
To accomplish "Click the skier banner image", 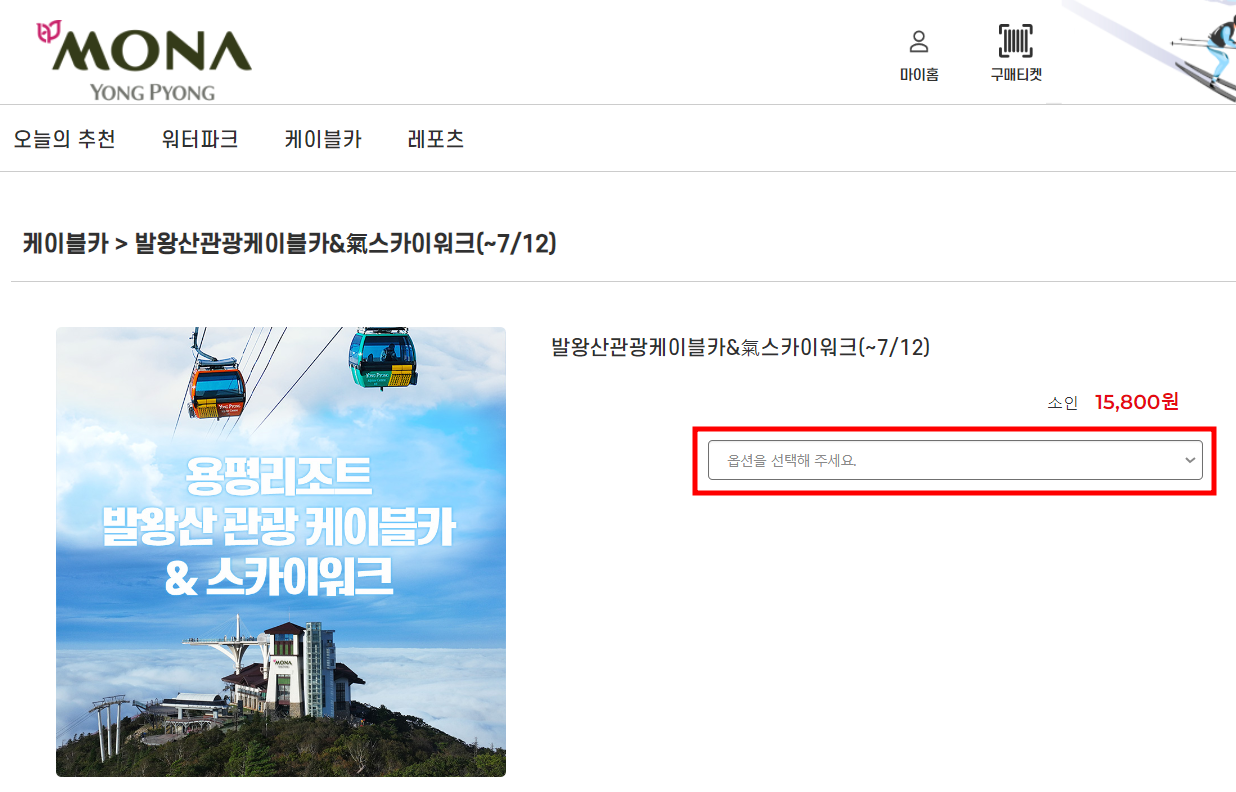I will pos(1150,50).
